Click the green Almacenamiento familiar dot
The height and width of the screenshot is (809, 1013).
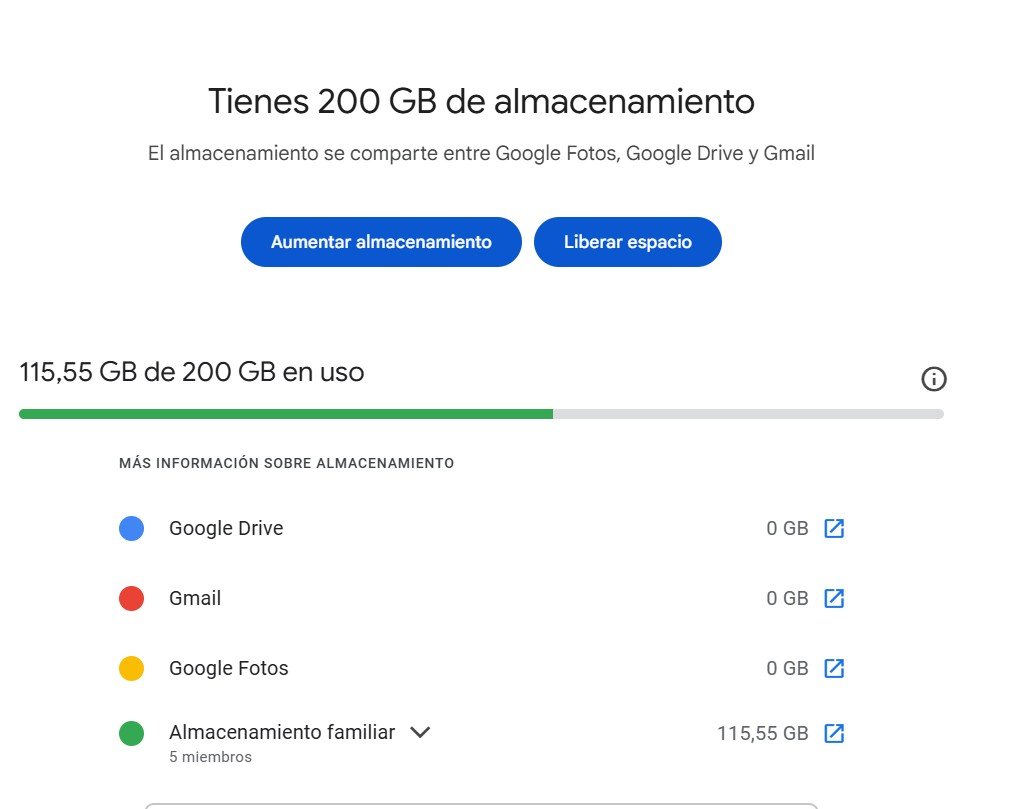click(131, 733)
